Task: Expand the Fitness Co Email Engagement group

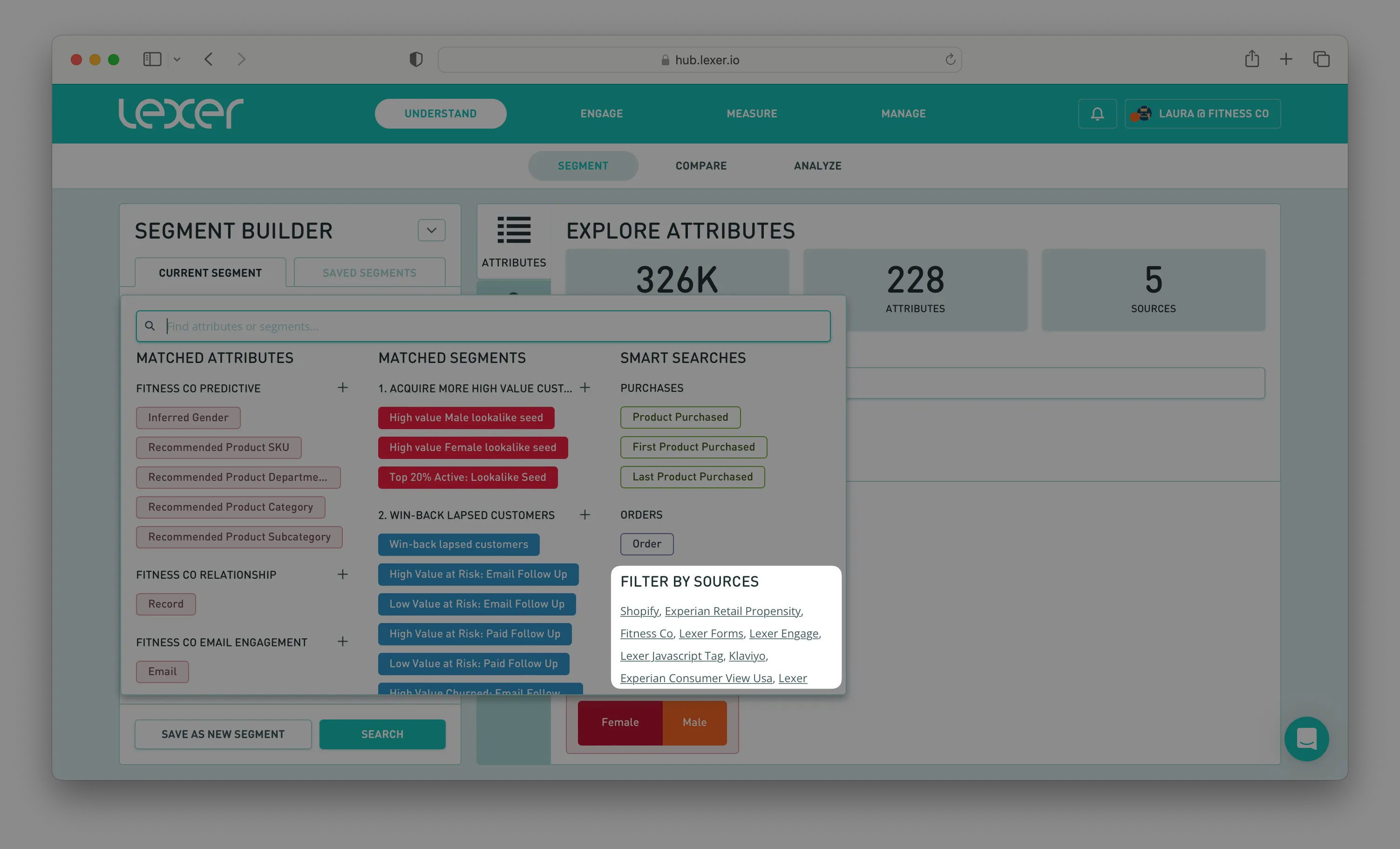Action: click(x=343, y=642)
